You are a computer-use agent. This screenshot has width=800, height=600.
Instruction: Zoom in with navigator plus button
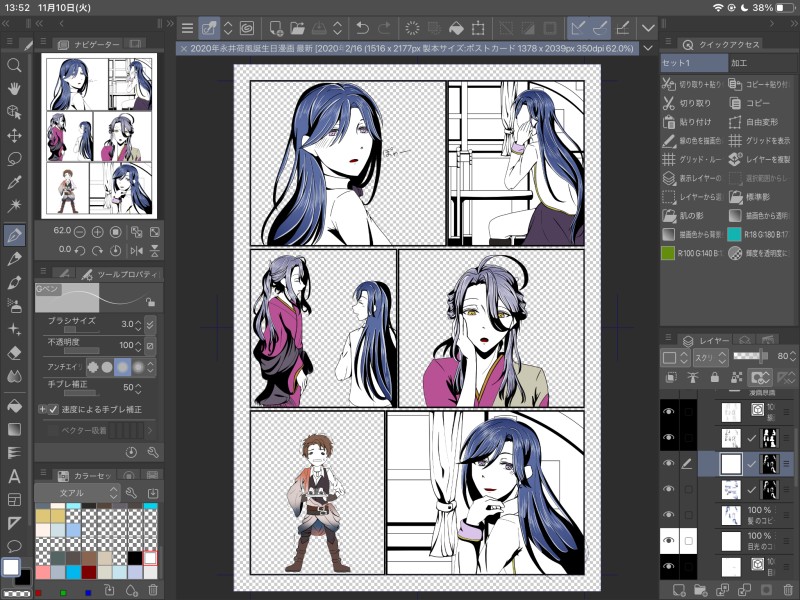97,232
